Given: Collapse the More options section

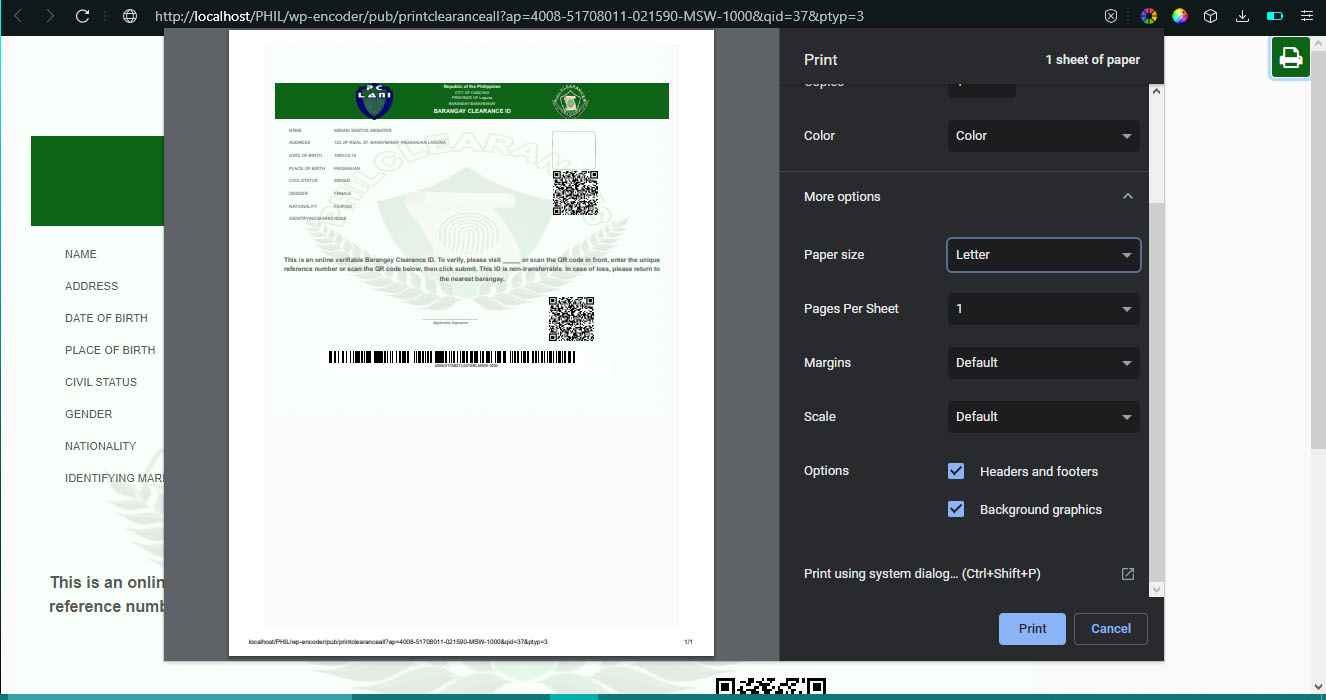Looking at the screenshot, I should point(1127,197).
